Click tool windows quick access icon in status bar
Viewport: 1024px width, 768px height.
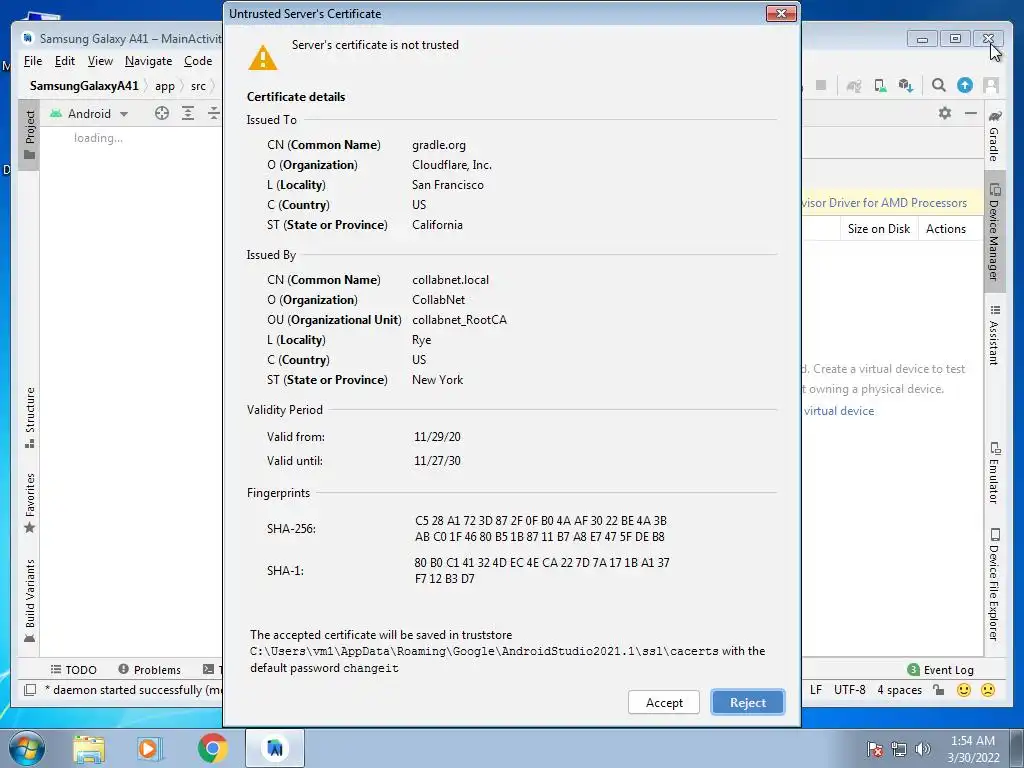coord(30,690)
